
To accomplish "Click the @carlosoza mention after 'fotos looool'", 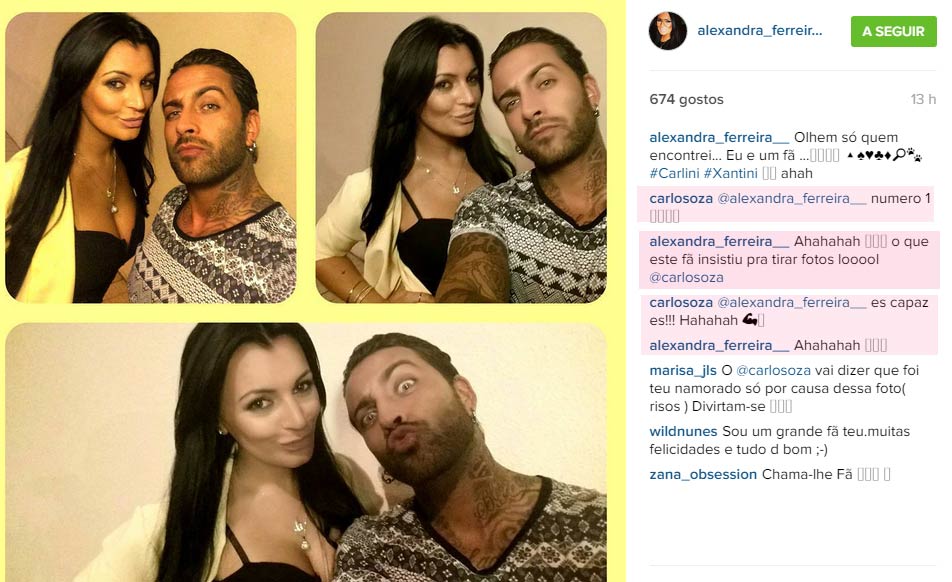I will 686,277.
